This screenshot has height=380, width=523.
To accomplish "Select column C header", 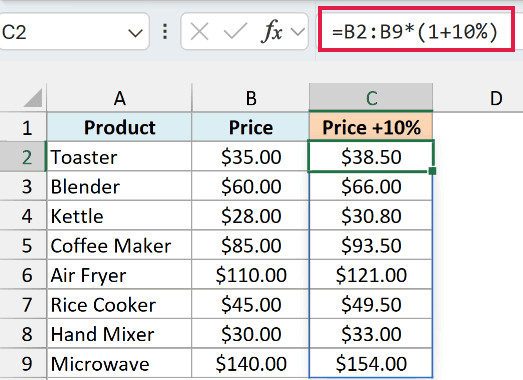I will pyautogui.click(x=371, y=97).
